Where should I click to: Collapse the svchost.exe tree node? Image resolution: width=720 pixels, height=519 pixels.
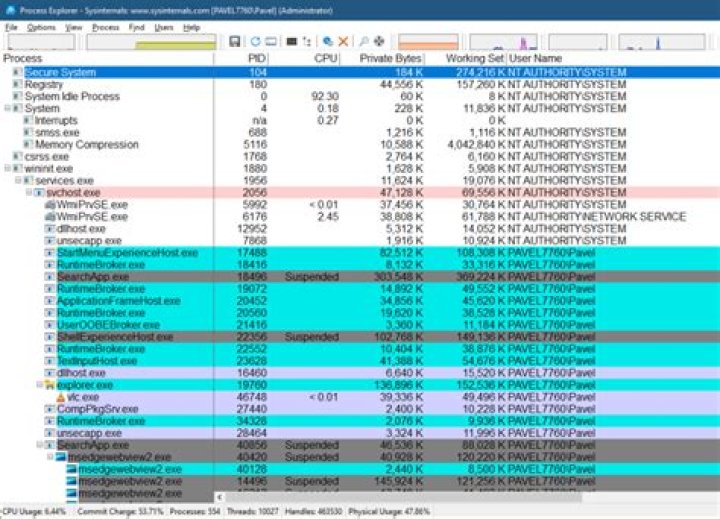pyautogui.click(x=29, y=192)
